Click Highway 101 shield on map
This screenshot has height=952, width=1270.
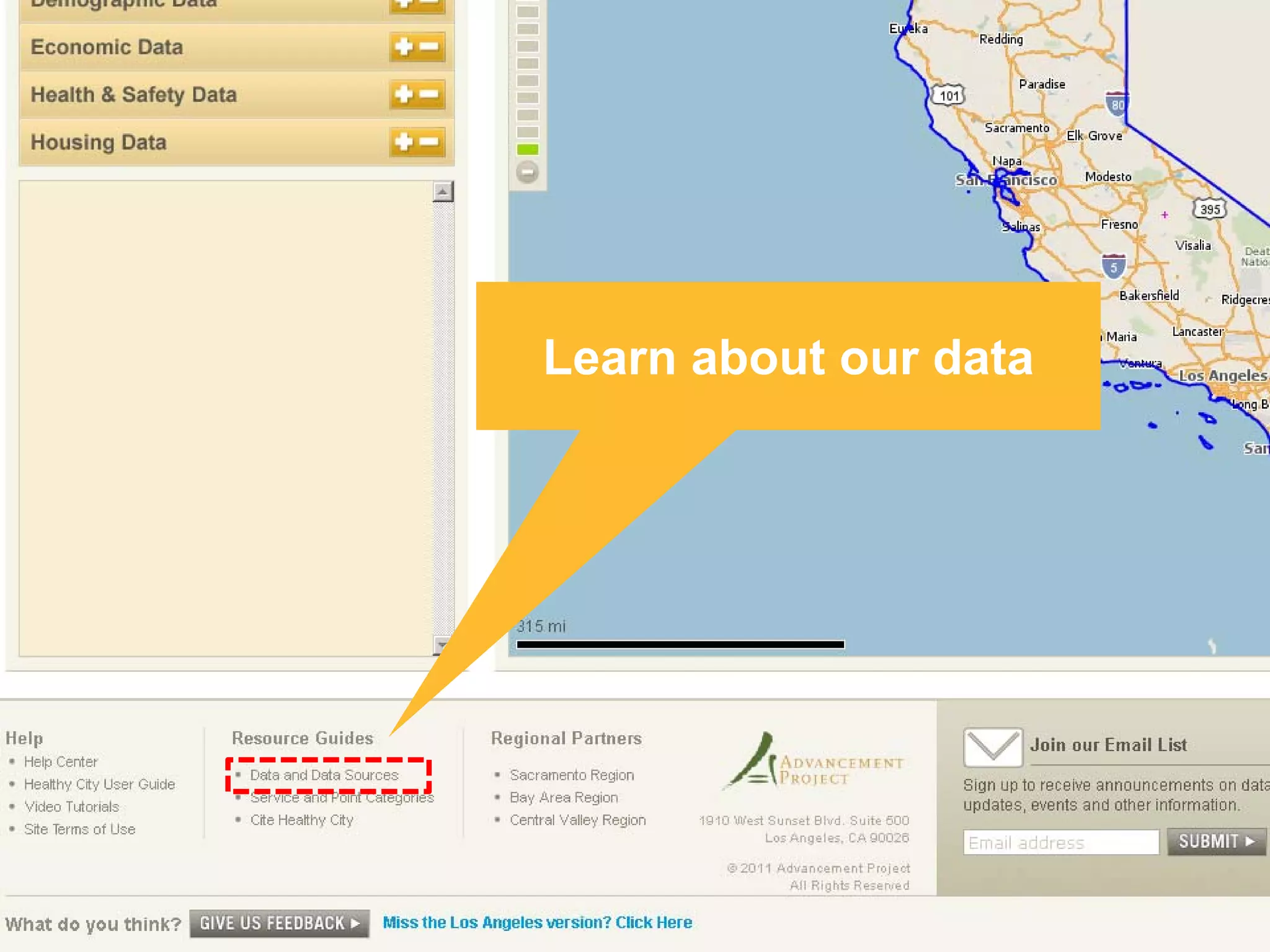point(949,95)
